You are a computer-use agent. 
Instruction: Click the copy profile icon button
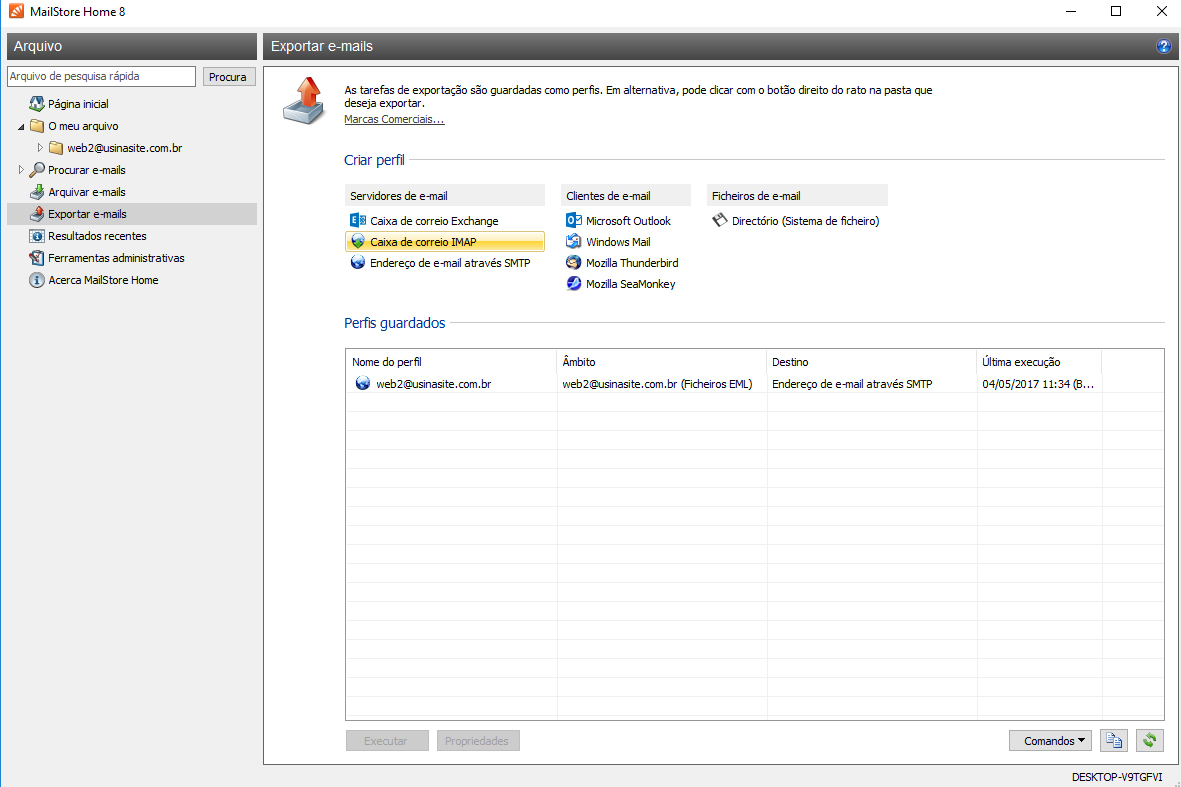pyautogui.click(x=1113, y=741)
